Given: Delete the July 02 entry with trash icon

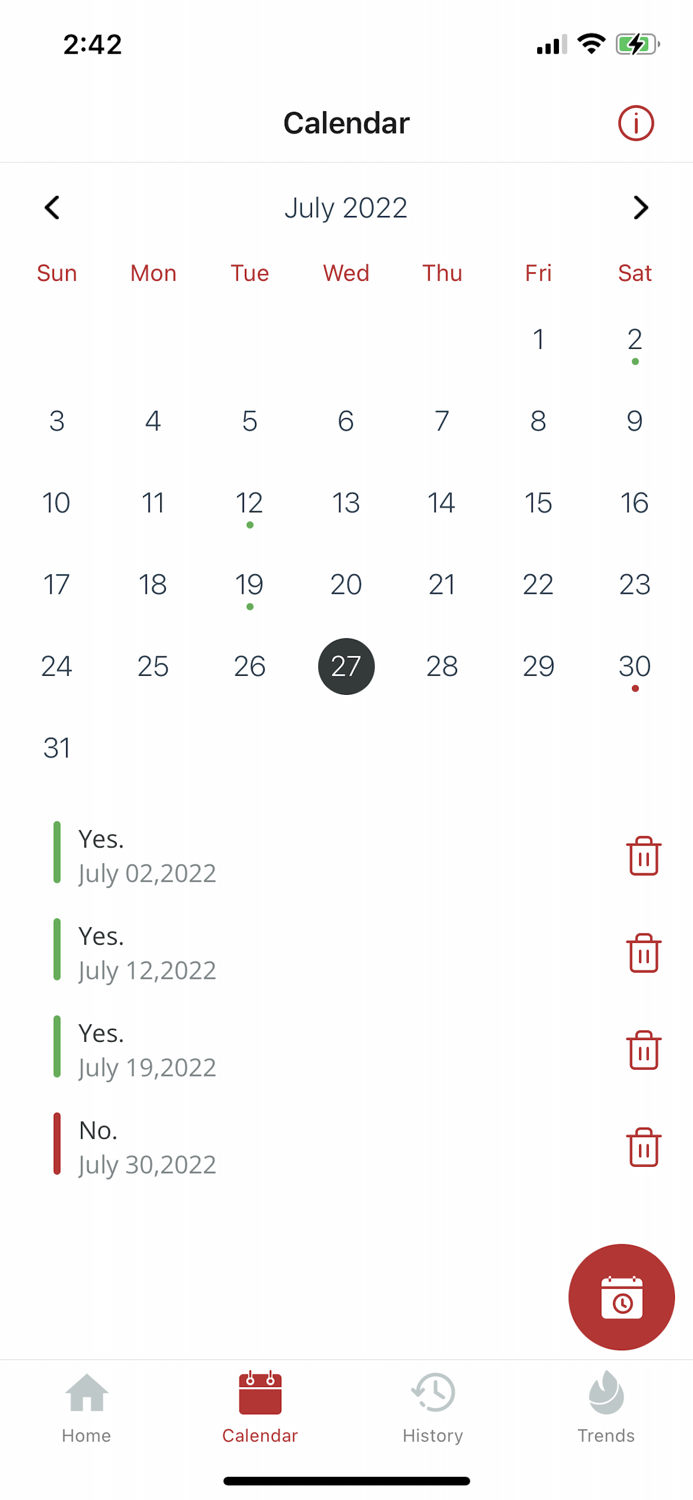Looking at the screenshot, I should (643, 856).
